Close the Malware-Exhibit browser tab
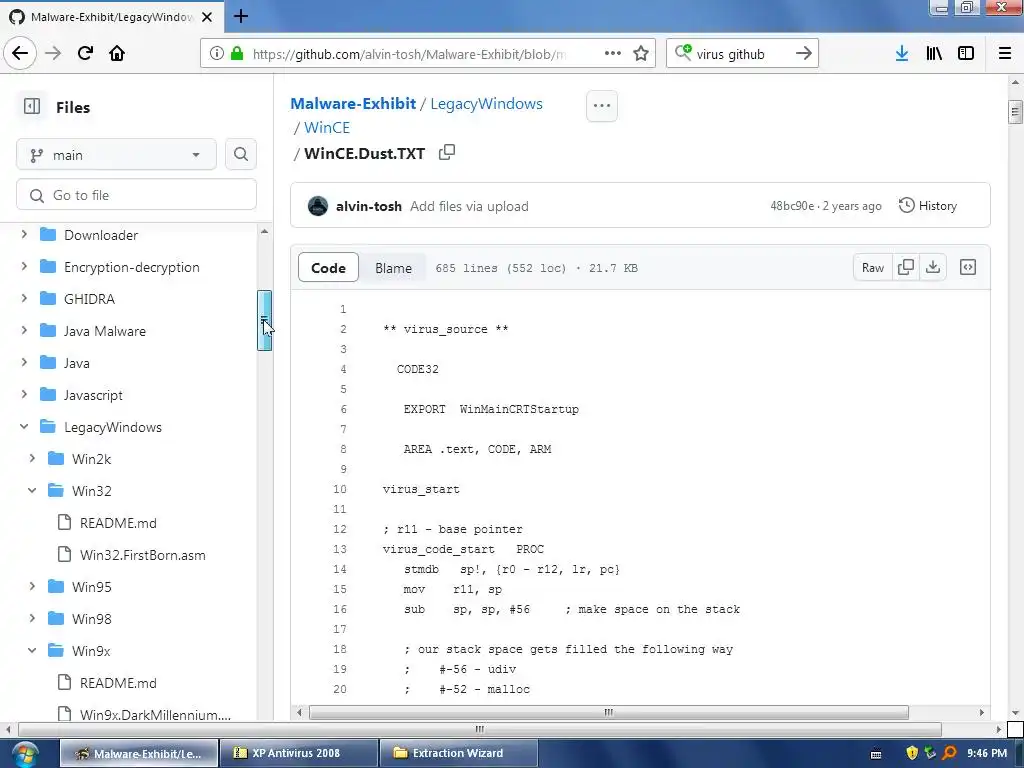Screen dimensions: 1024x768 207,17
